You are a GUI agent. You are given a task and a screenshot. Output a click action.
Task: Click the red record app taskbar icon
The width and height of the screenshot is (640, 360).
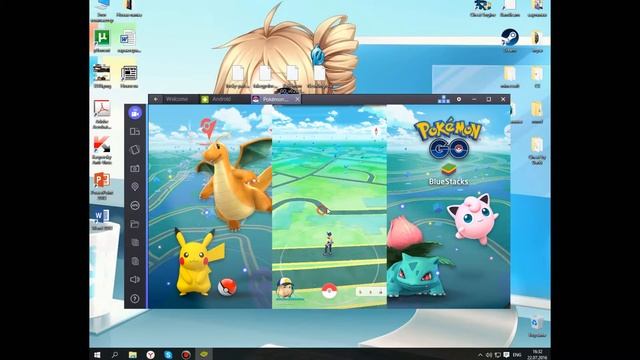pos(186,355)
